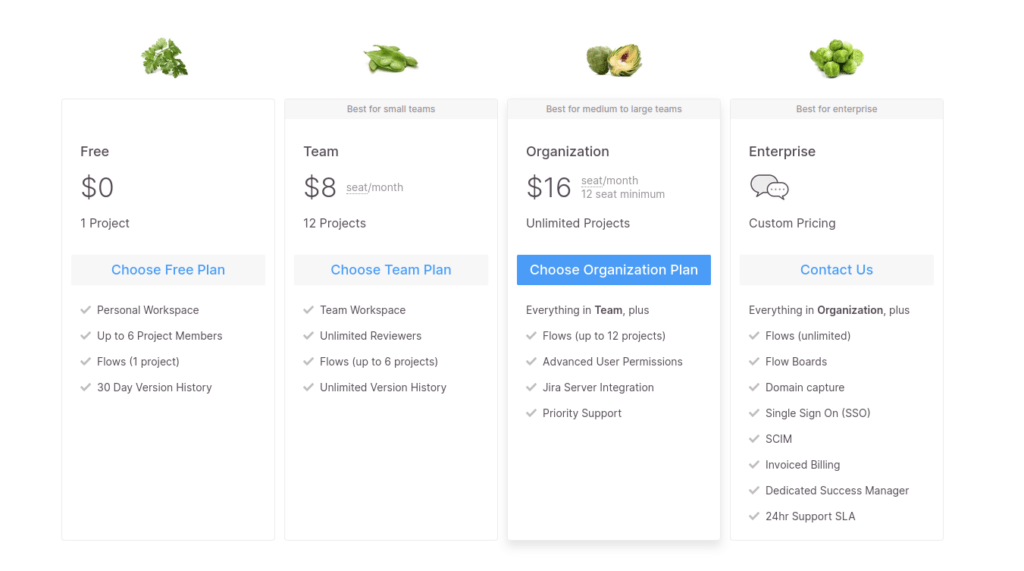The height and width of the screenshot is (571, 1024).
Task: Click the edamame pea pods icon
Action: (391, 59)
